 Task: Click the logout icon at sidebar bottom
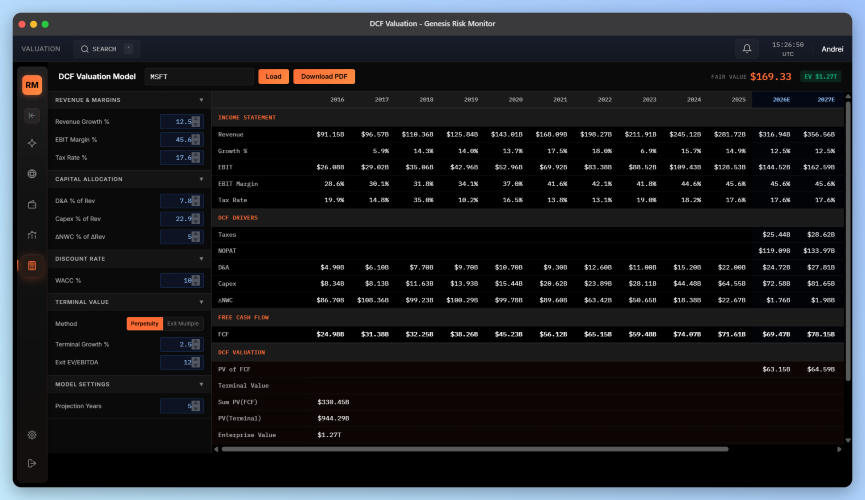(x=32, y=463)
